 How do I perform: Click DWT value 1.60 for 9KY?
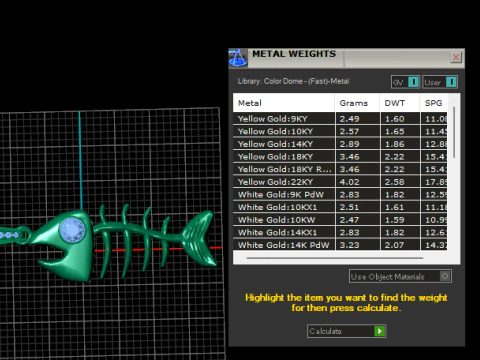tap(395, 119)
